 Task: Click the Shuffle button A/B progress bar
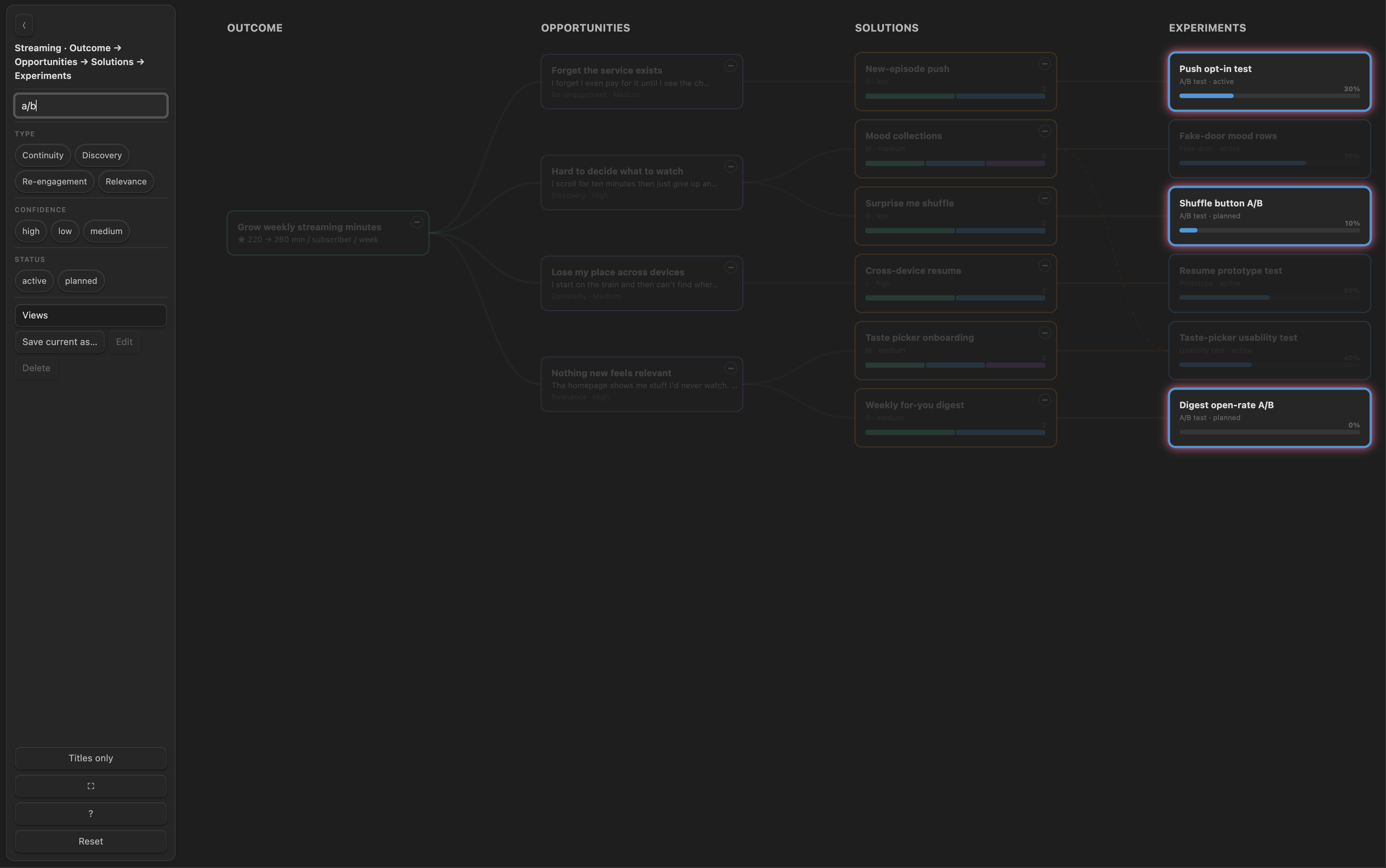[x=1269, y=230]
